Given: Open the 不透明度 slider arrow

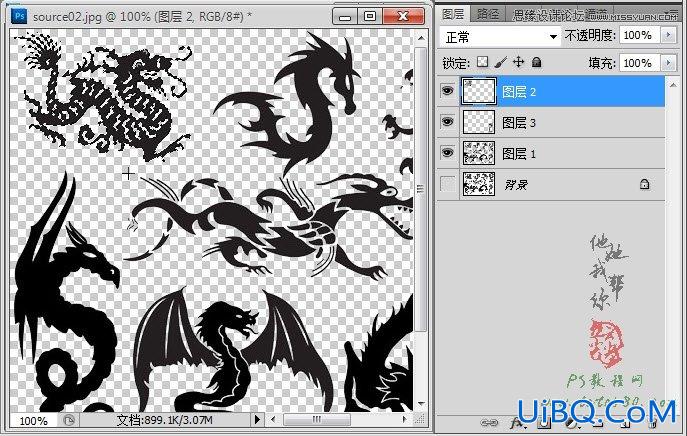Looking at the screenshot, I should tap(668, 35).
